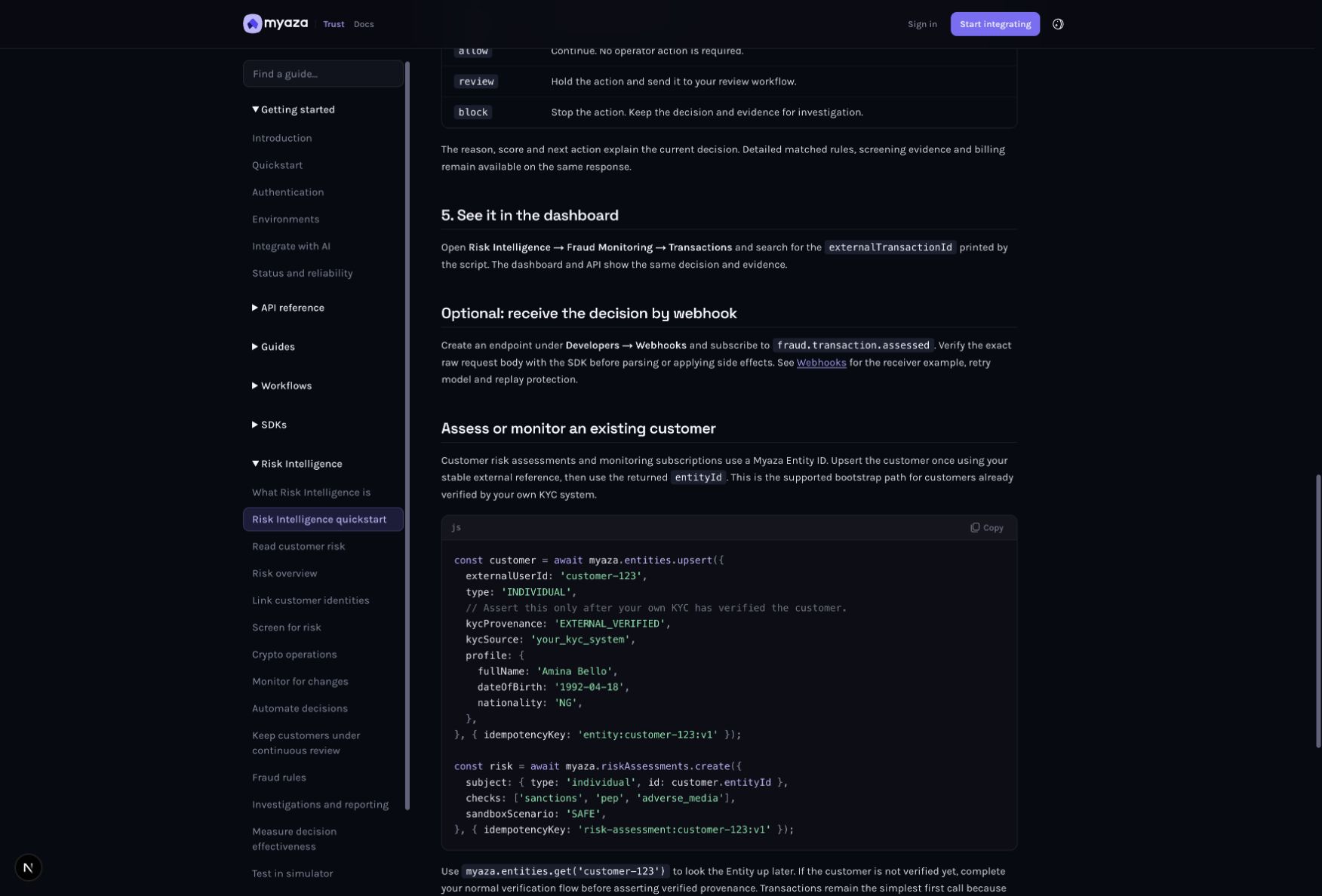Open Investigations and reporting
This screenshot has width=1322, height=896.
(x=321, y=805)
